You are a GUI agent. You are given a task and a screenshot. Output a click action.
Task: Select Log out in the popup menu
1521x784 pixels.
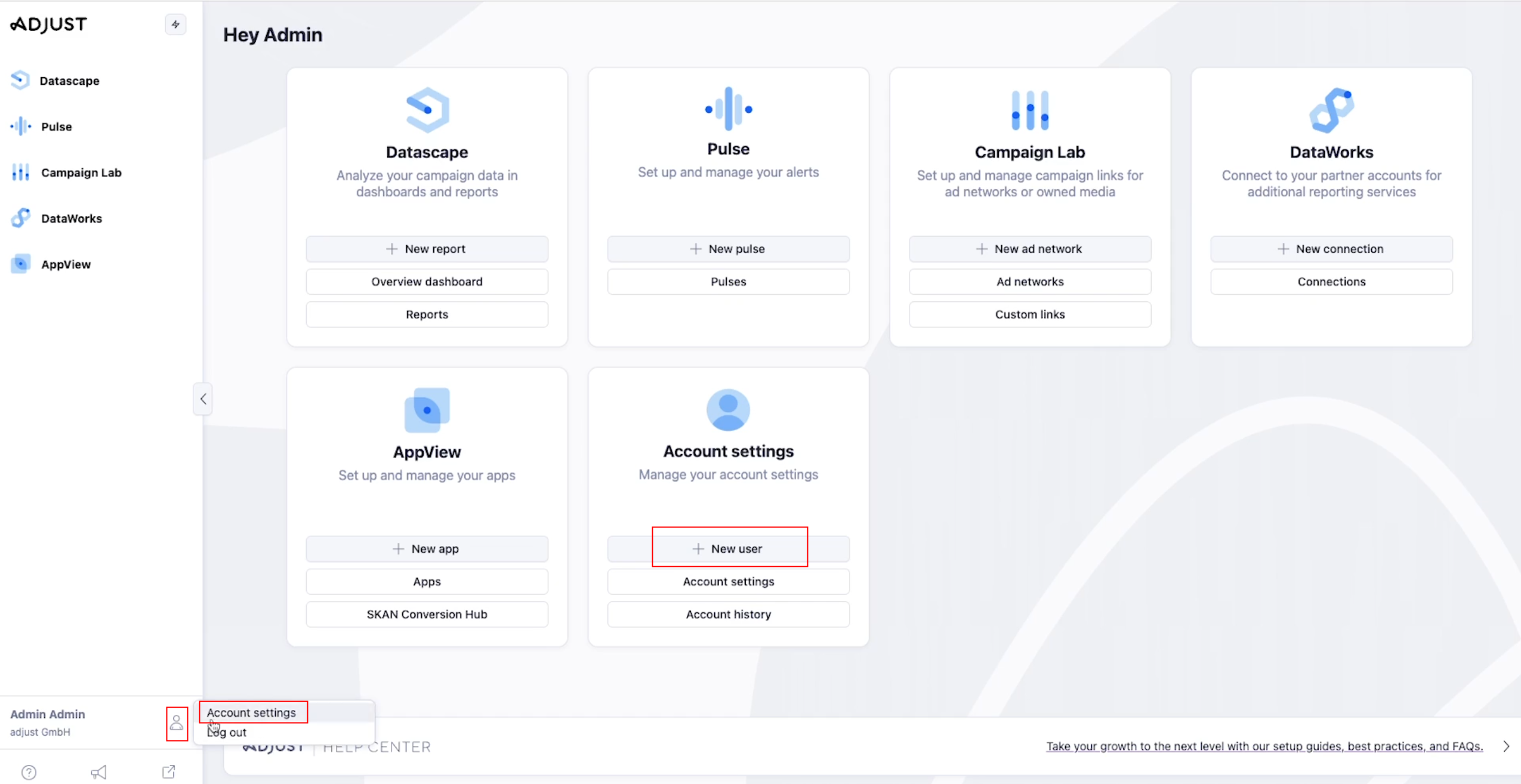(x=227, y=732)
